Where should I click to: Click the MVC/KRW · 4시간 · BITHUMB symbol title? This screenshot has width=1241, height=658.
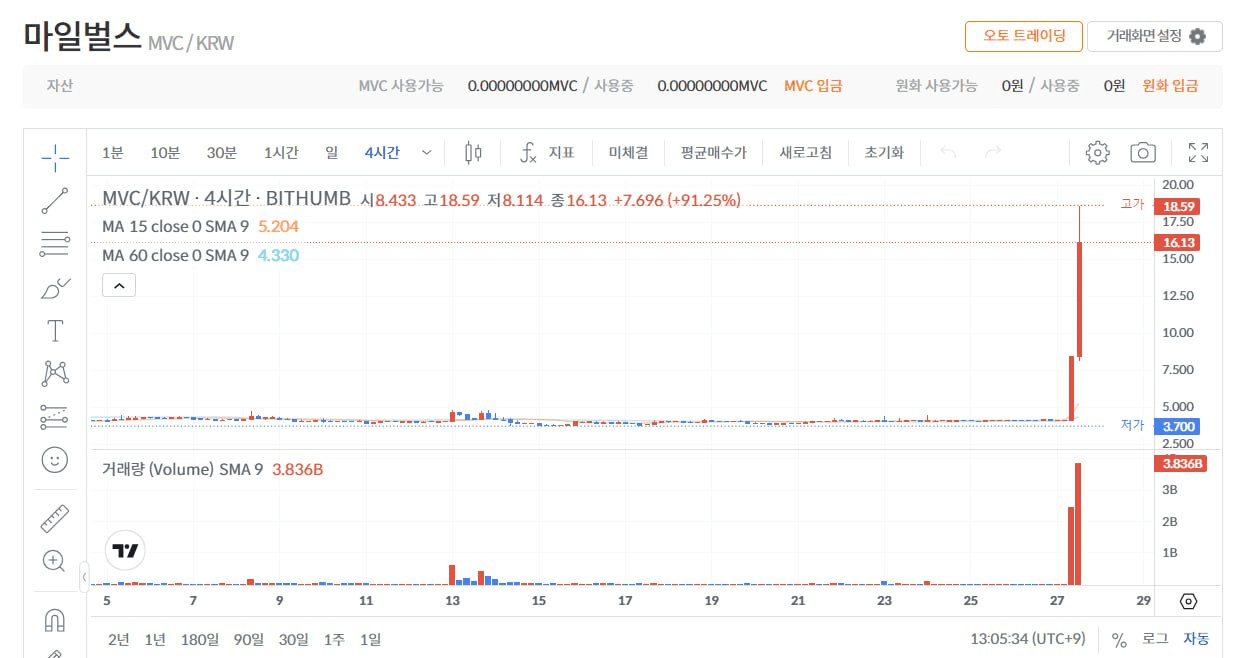click(226, 199)
